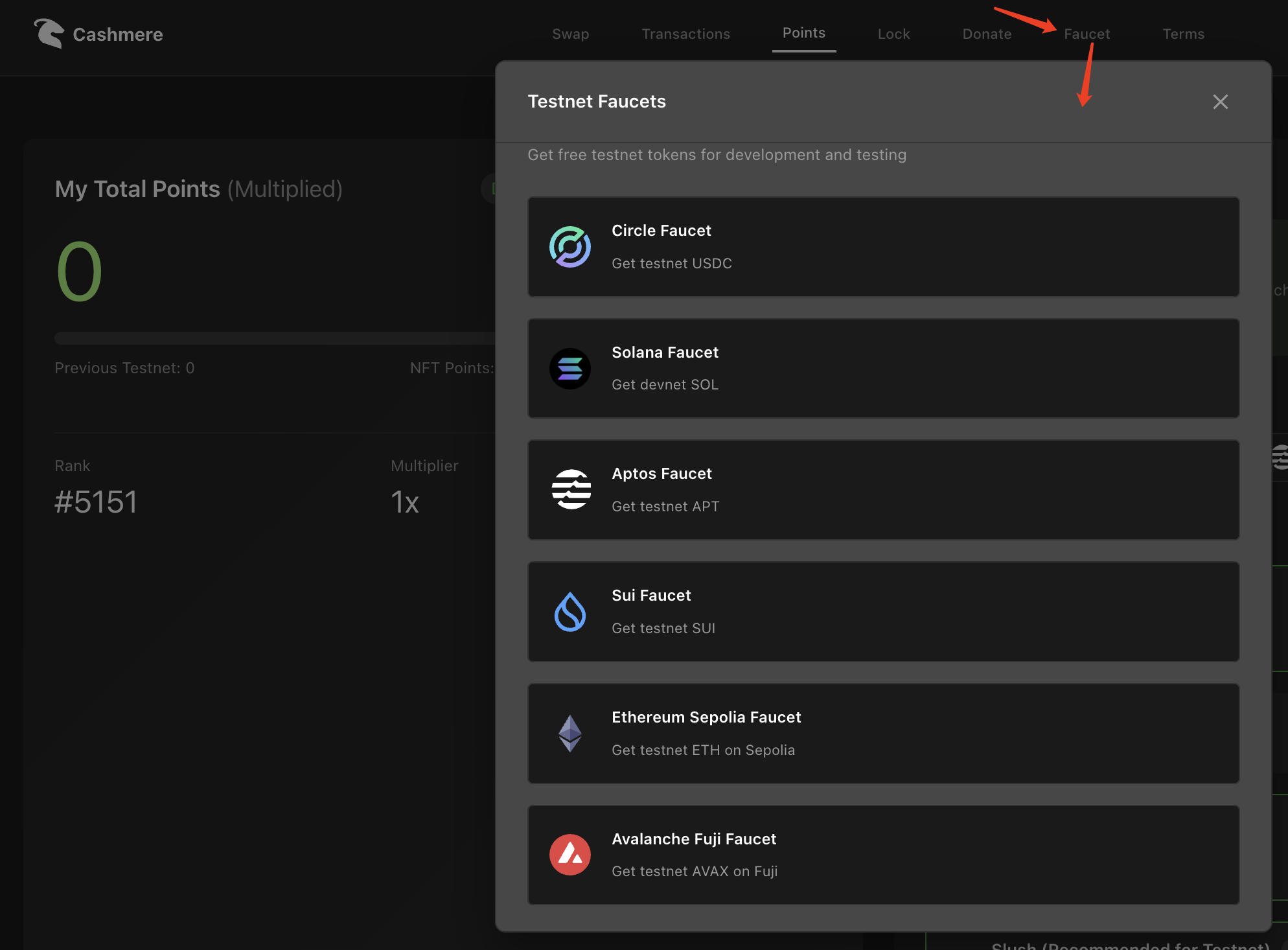Viewport: 1288px width, 950px height.
Task: Open the Transactions page
Action: click(x=686, y=34)
